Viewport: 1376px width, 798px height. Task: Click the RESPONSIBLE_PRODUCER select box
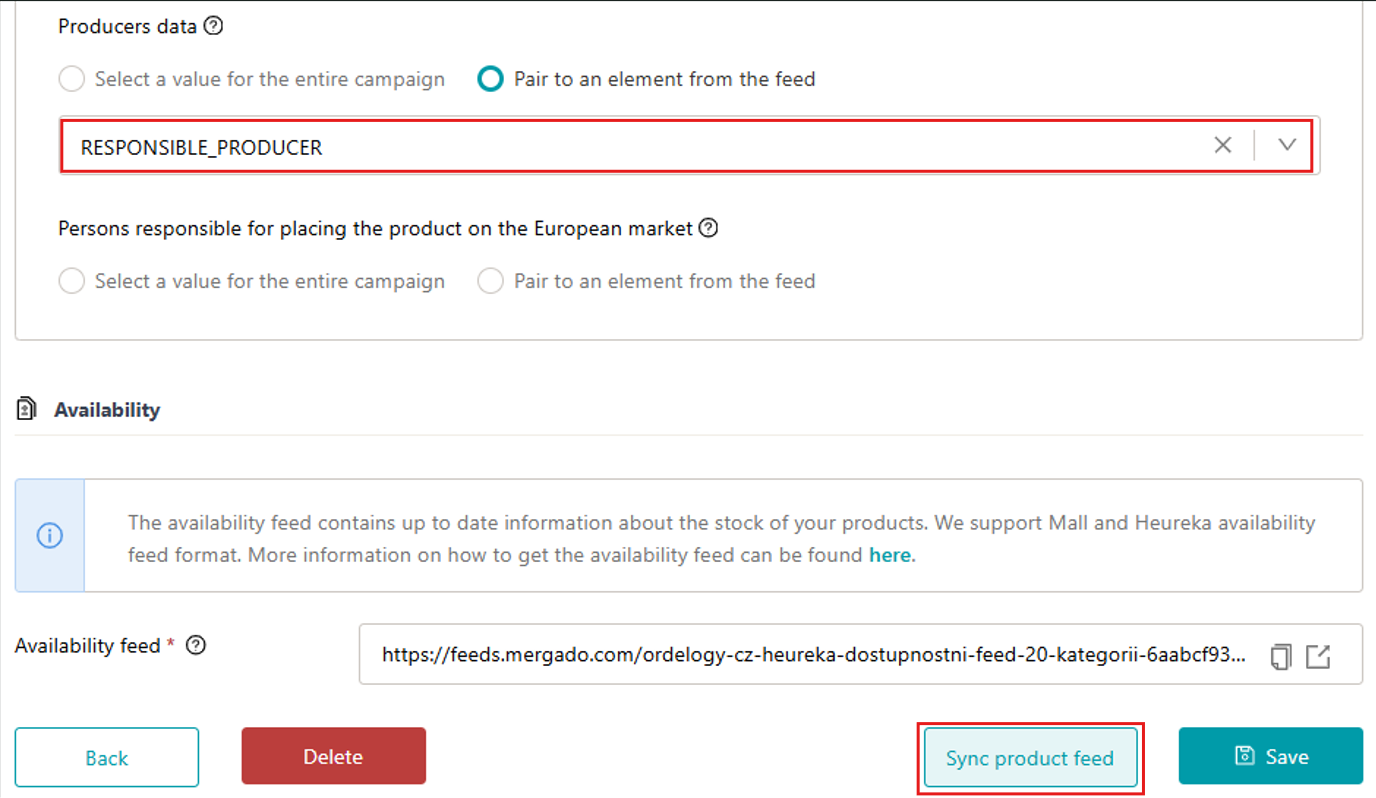[x=600, y=147]
